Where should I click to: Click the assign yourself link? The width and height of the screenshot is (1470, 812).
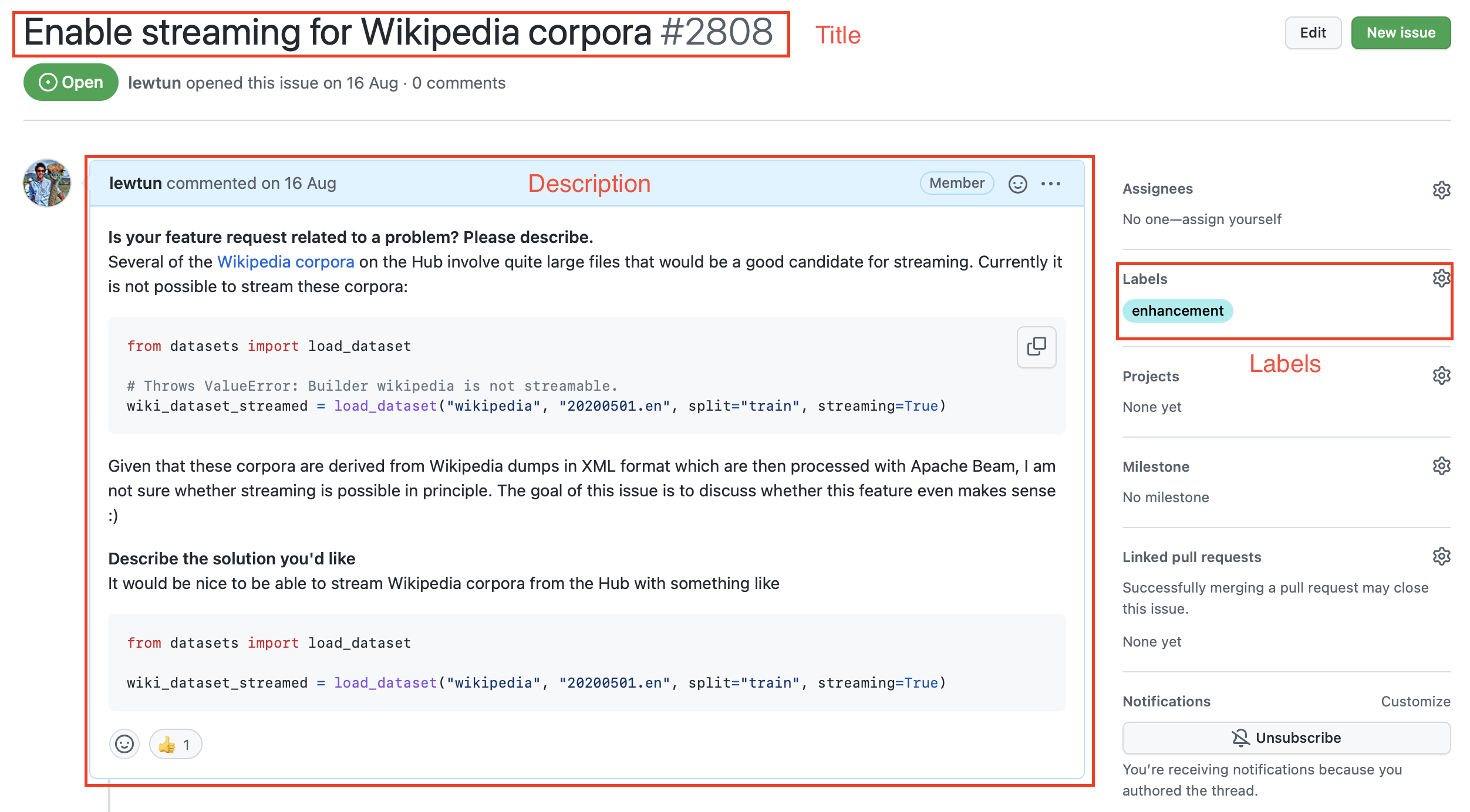click(x=1231, y=219)
